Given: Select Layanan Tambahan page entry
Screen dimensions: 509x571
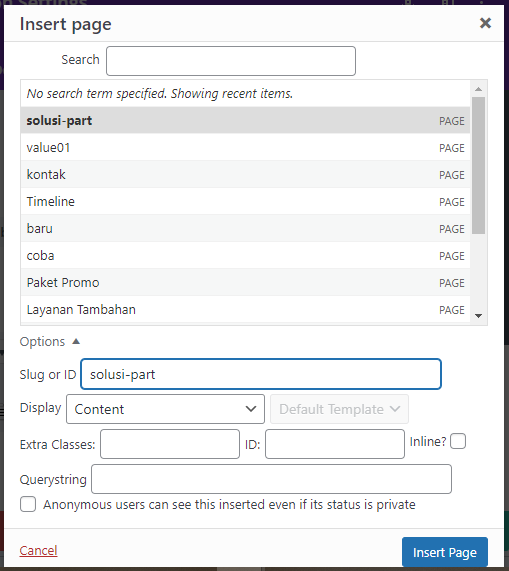Looking at the screenshot, I should [245, 310].
